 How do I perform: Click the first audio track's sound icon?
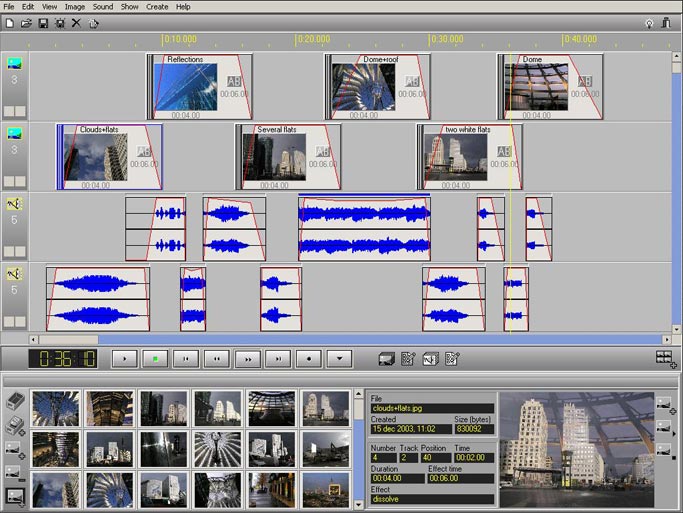[x=14, y=204]
